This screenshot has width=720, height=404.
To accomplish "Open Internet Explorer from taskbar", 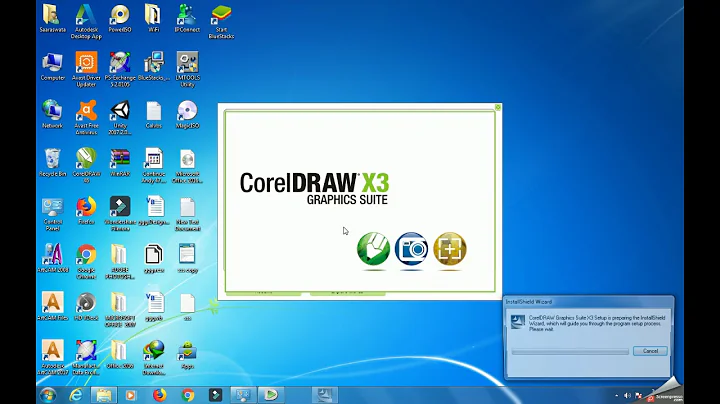I will (x=76, y=395).
